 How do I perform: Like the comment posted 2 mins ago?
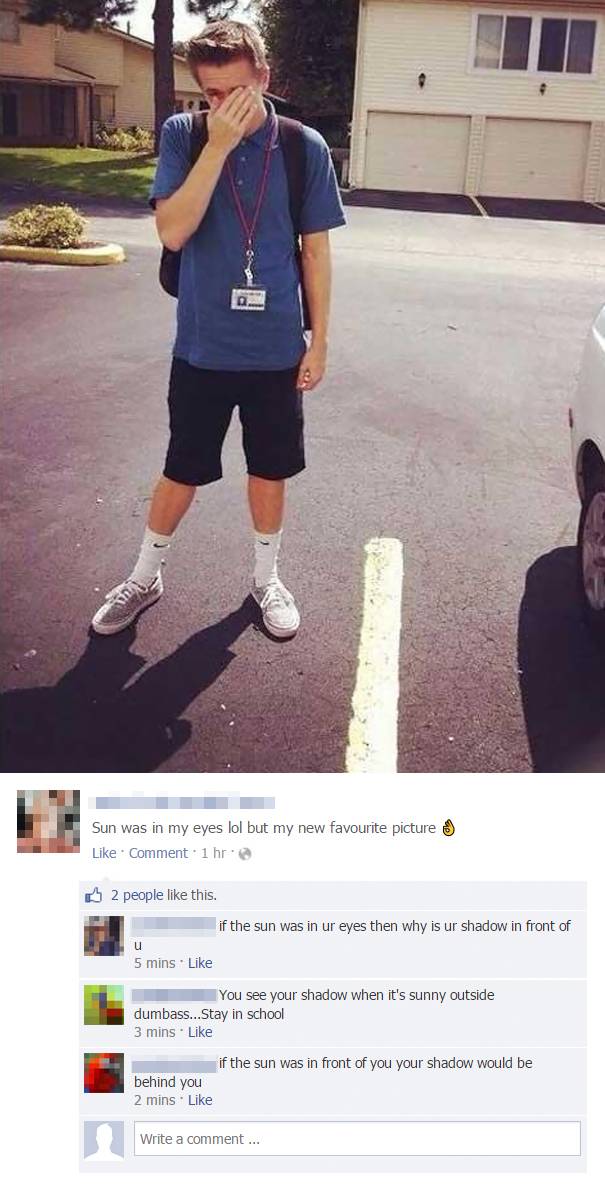pos(200,1100)
